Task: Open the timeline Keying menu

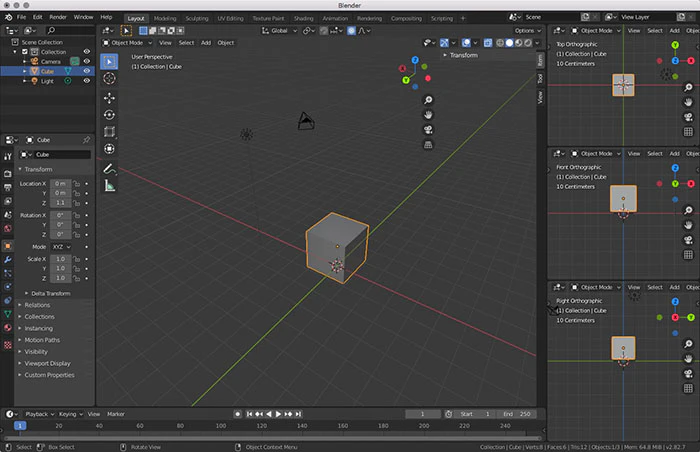Action: pos(71,414)
